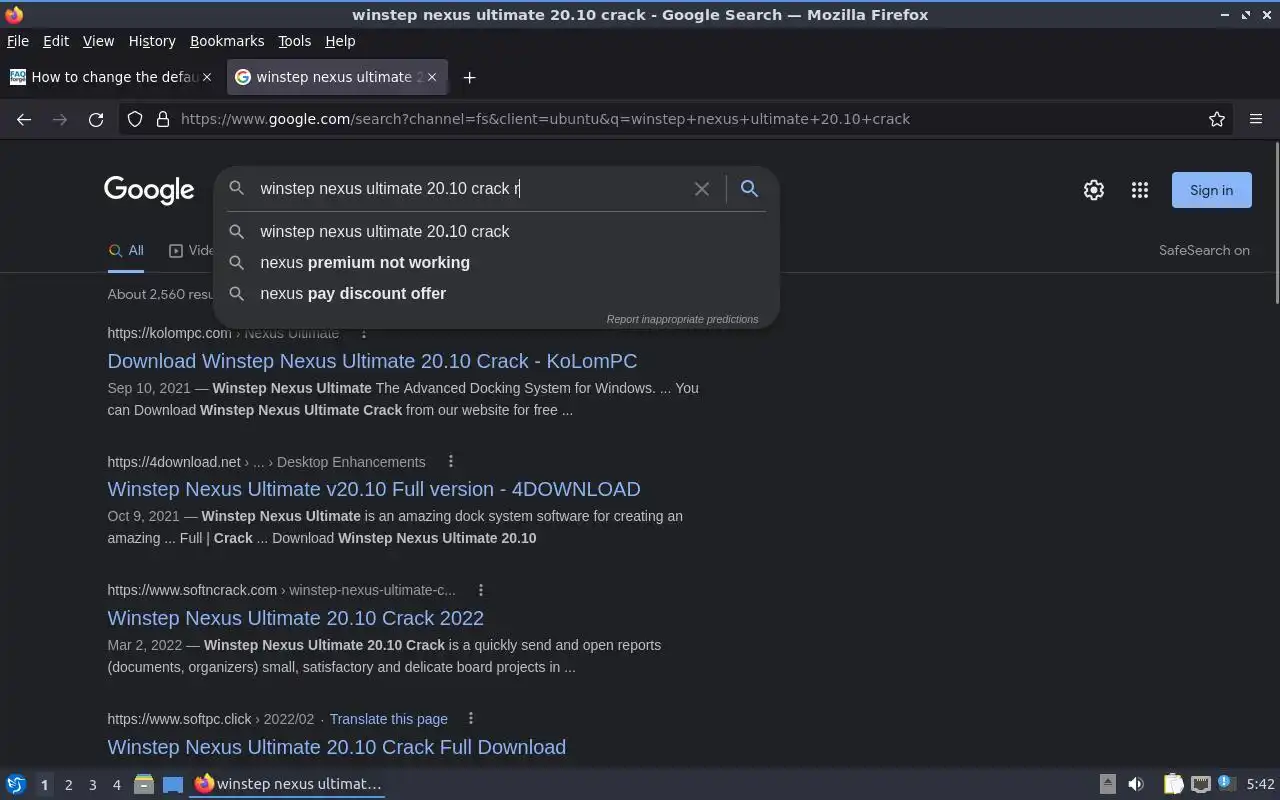Click Translate this page link
1280x800 pixels.
[388, 719]
